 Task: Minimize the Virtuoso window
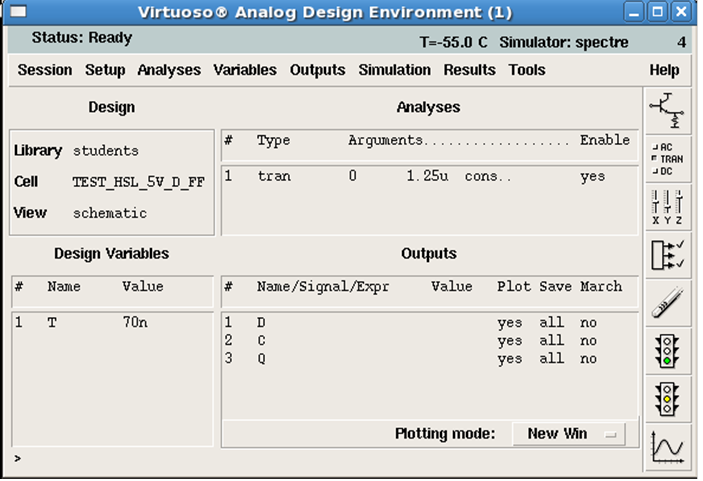(x=634, y=12)
